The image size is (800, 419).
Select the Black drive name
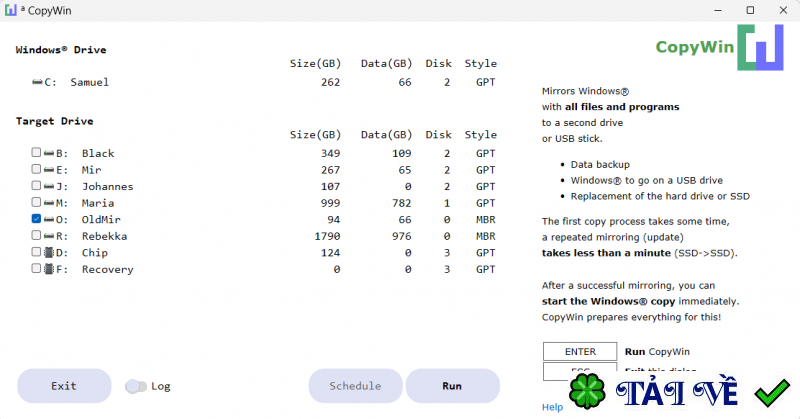[x=98, y=153]
